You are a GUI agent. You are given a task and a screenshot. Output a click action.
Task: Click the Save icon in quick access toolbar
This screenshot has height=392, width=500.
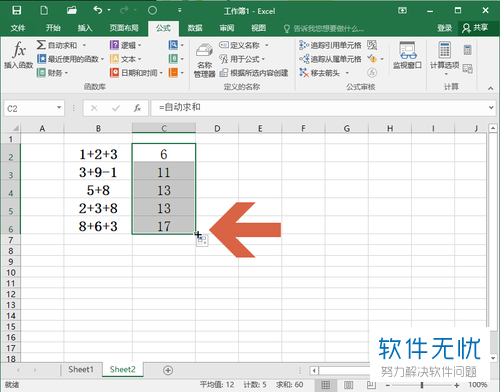pos(16,11)
